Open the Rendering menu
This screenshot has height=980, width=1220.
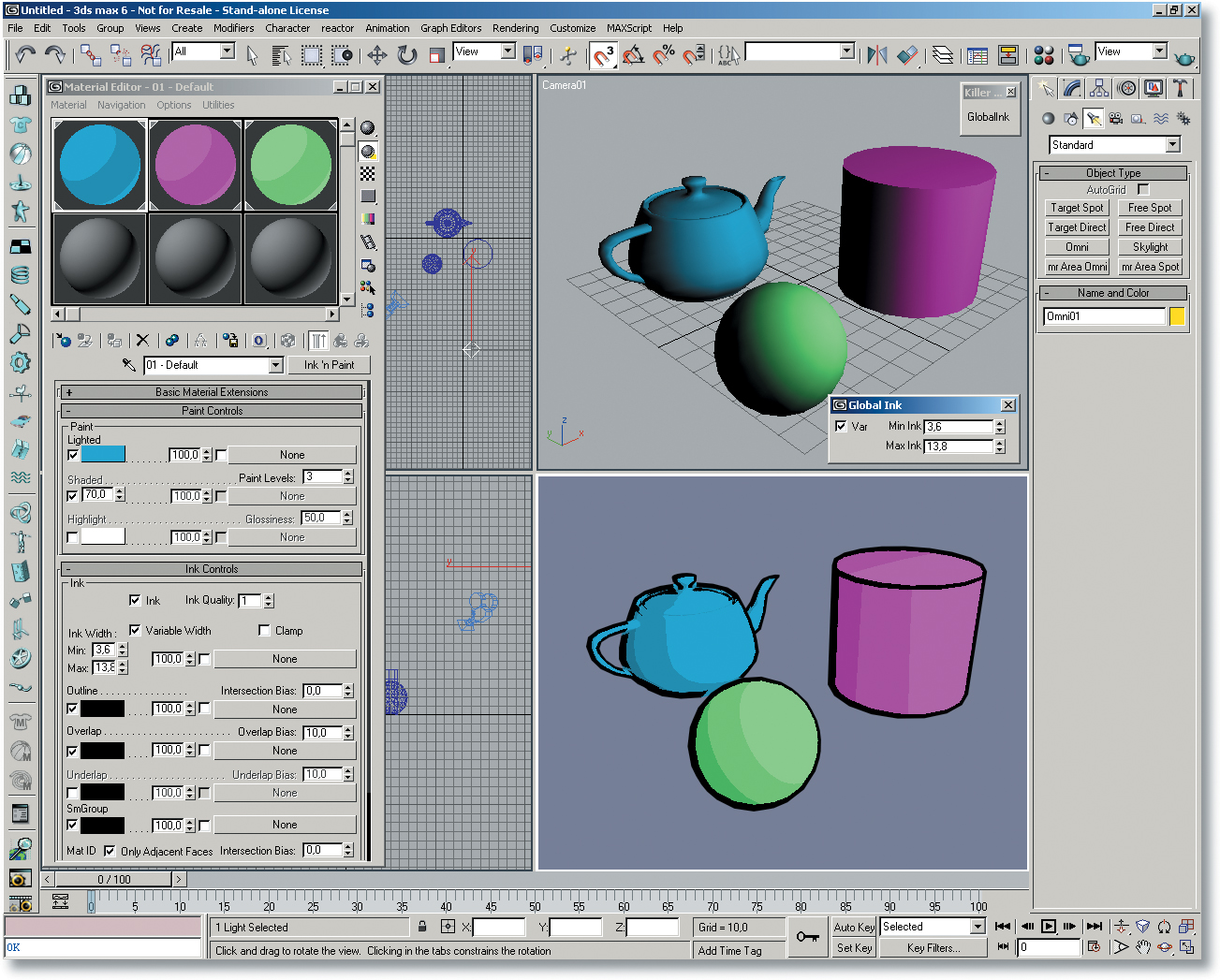coord(516,28)
